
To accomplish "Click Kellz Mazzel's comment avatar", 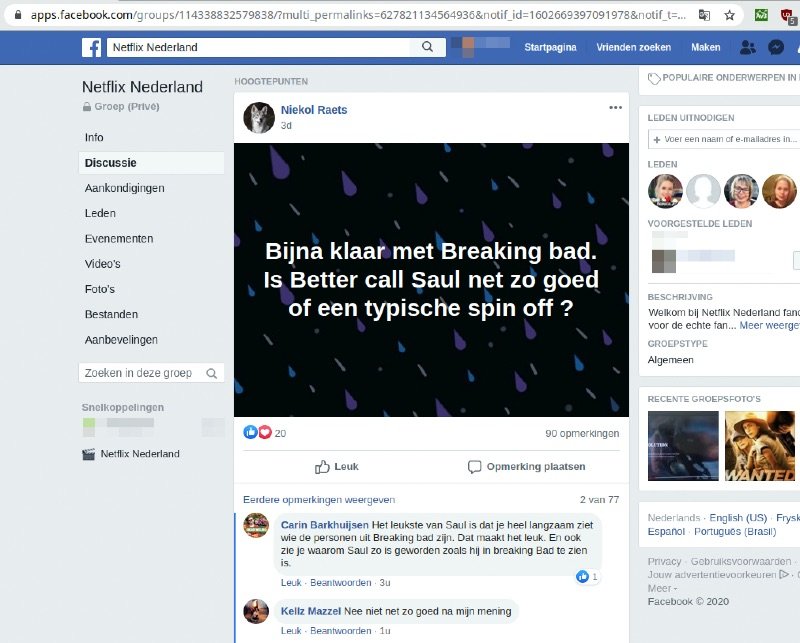I will 256,611.
